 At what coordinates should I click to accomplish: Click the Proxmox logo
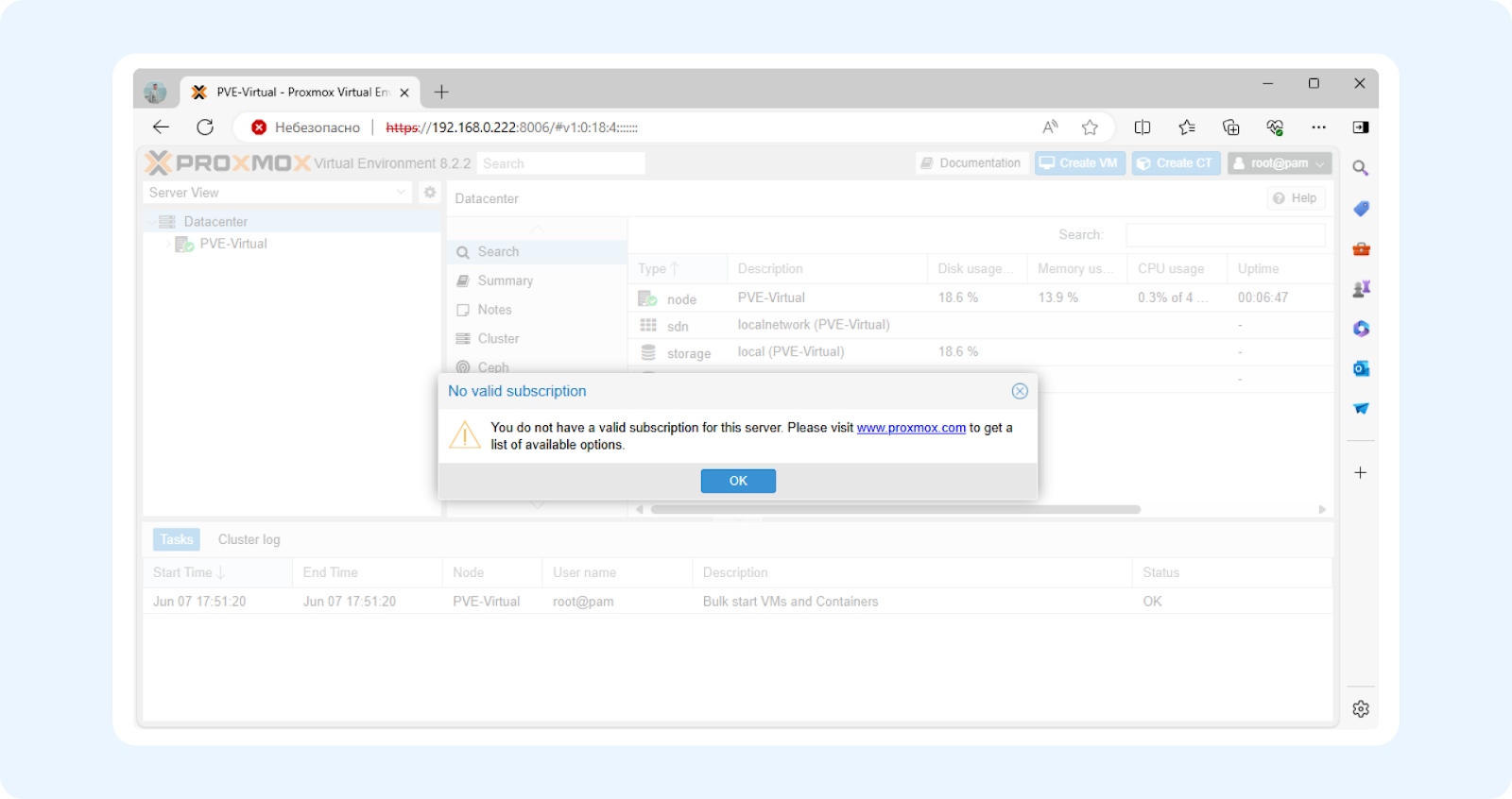(x=228, y=162)
